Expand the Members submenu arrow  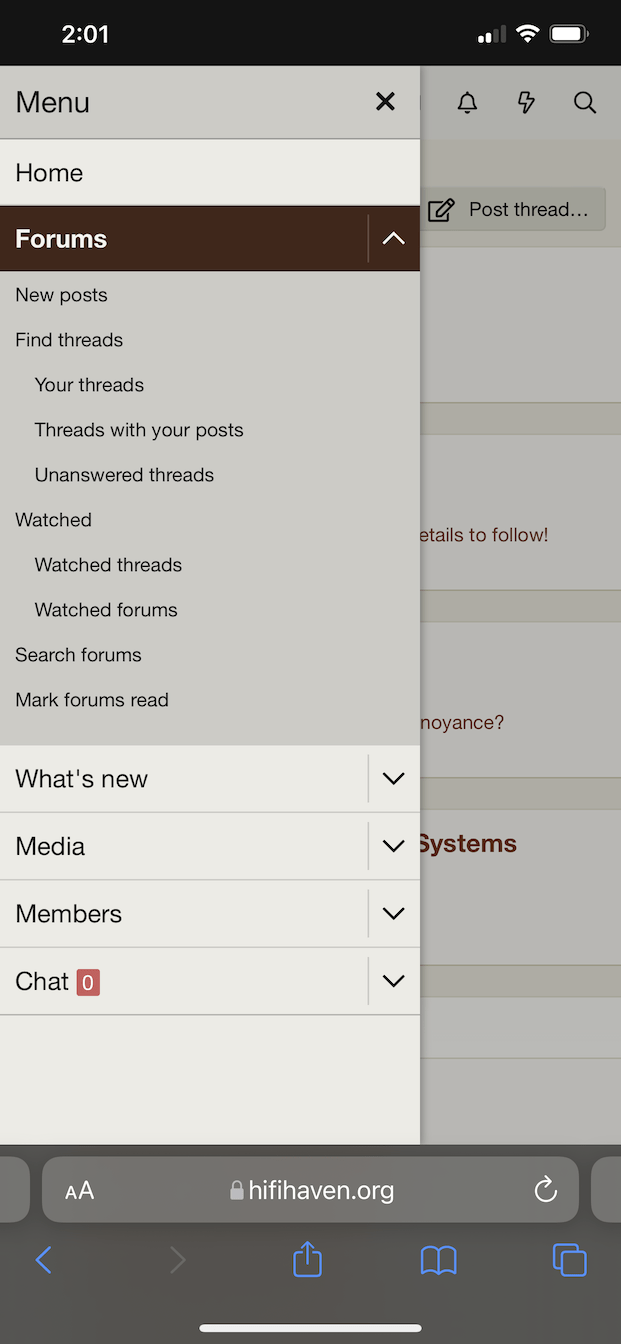(394, 914)
